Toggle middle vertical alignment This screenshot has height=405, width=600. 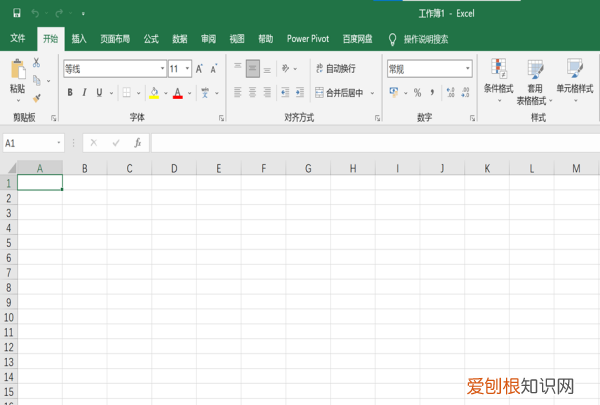tap(253, 69)
